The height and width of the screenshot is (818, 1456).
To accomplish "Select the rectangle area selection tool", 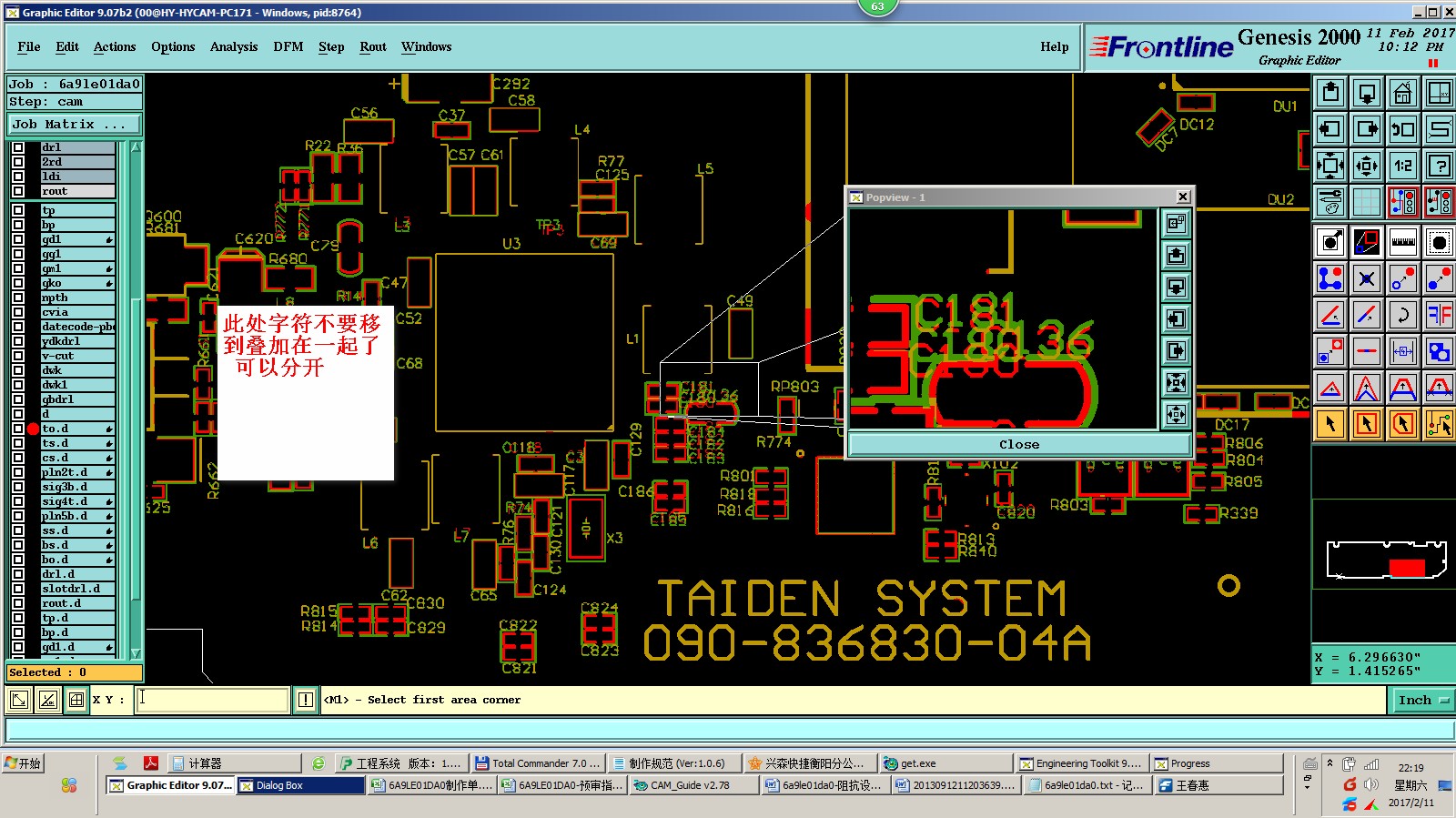I will pyautogui.click(x=1367, y=424).
